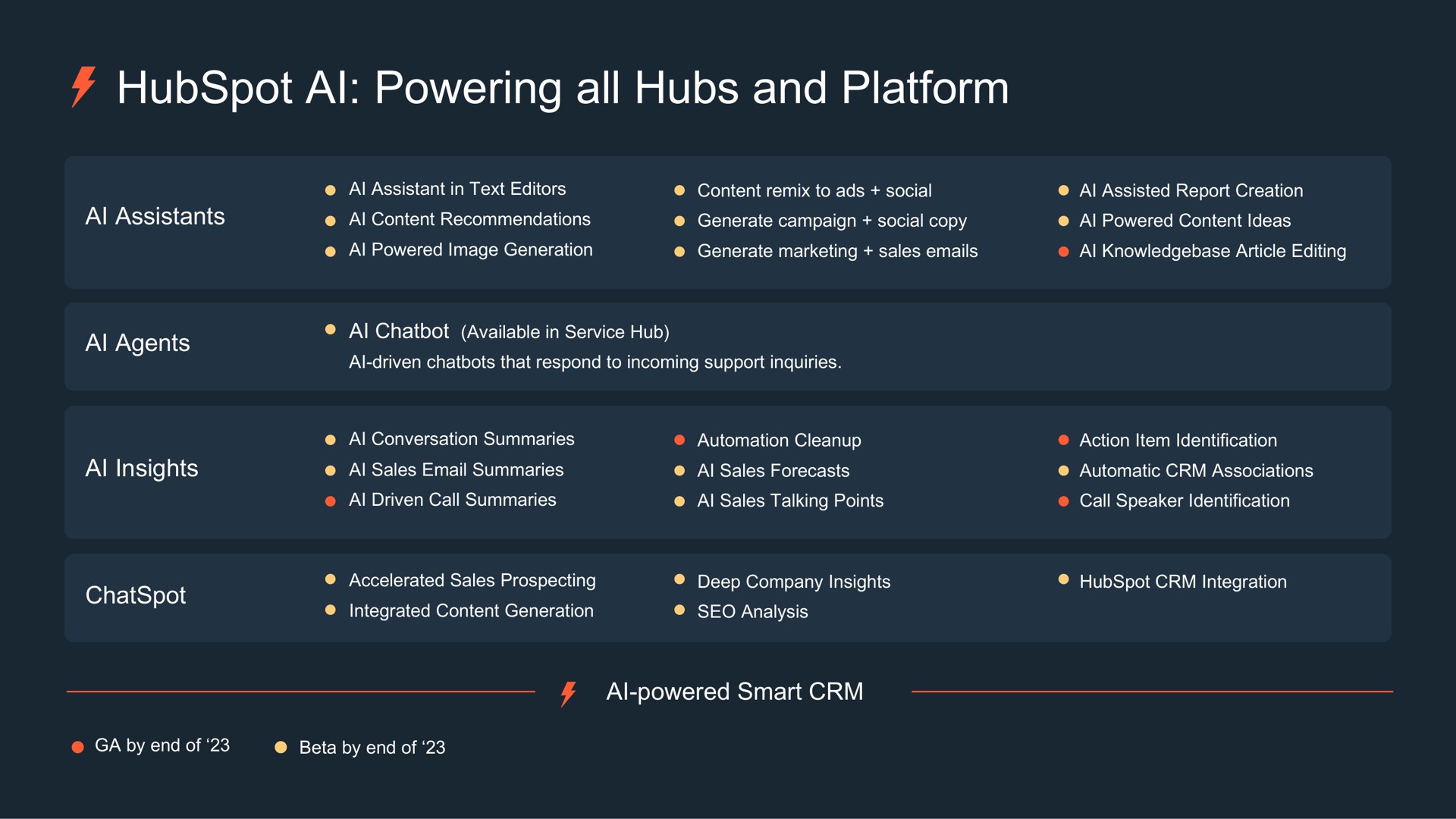Viewport: 1456px width, 819px height.
Task: Click the red bullet before AI Driven Call Summaries
Action: click(330, 501)
